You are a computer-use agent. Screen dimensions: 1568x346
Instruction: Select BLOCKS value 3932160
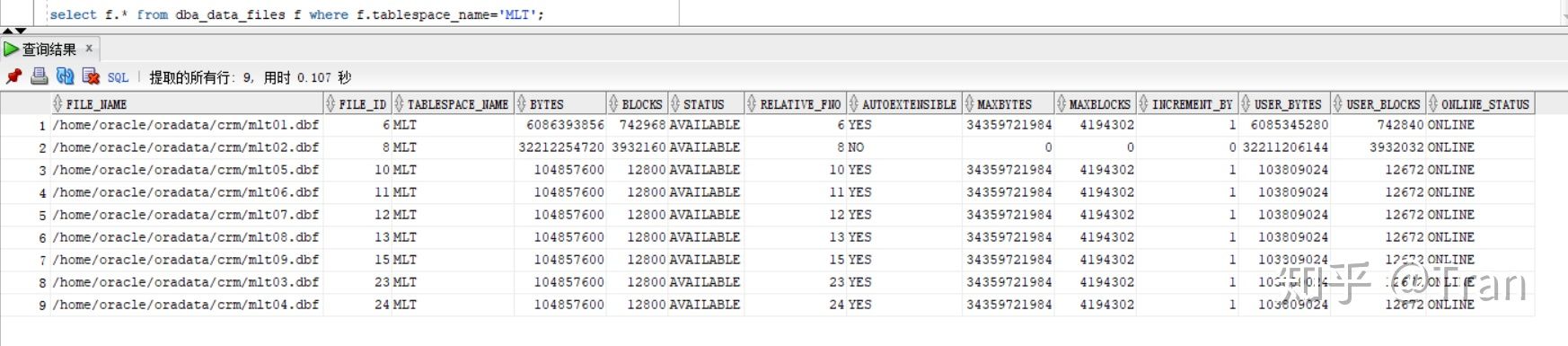(x=638, y=147)
